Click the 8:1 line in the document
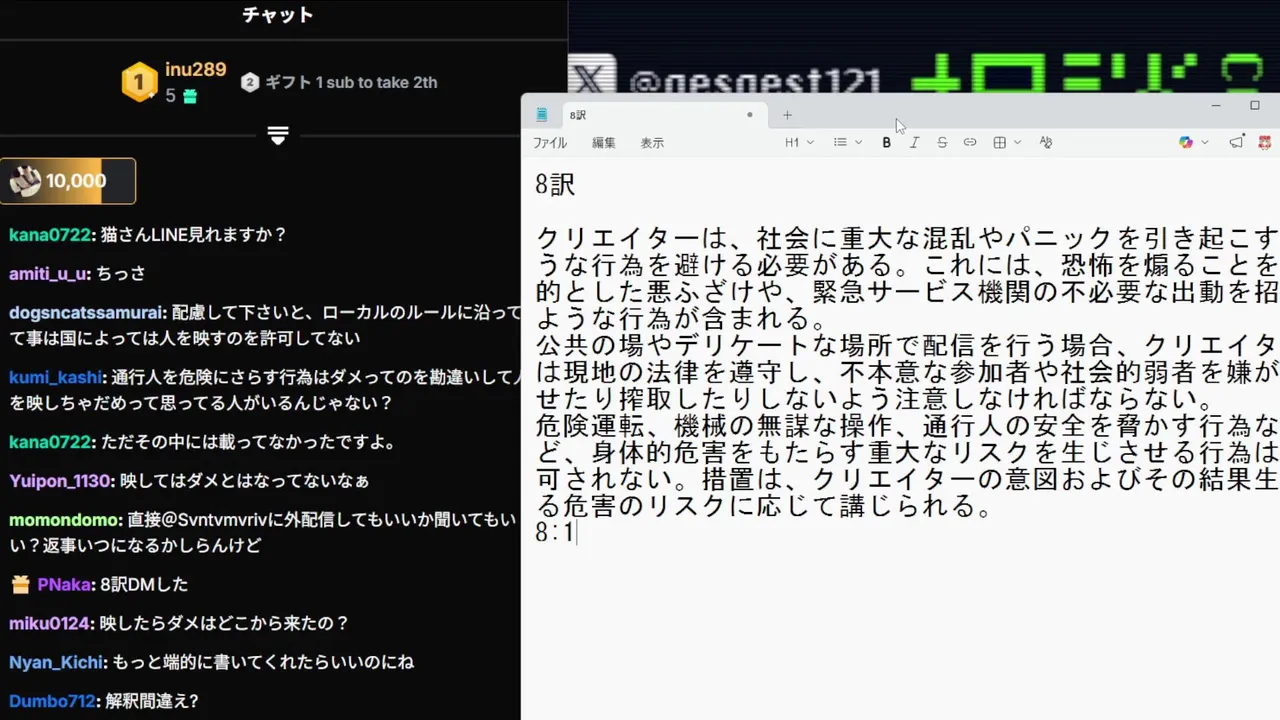1280x720 pixels. tap(555, 532)
